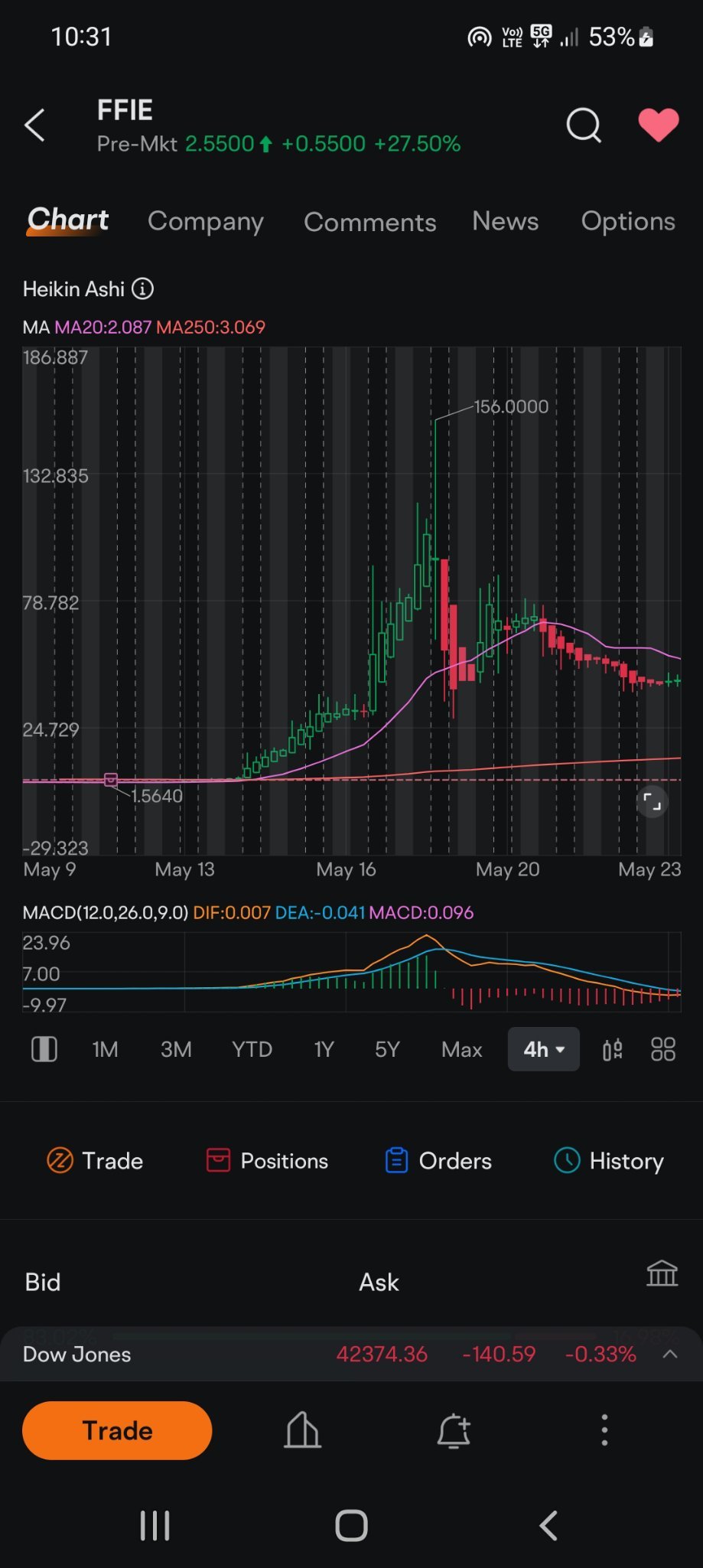The height and width of the screenshot is (1568, 703).
Task: Open the bank institution icon near Ask
Action: [662, 1273]
